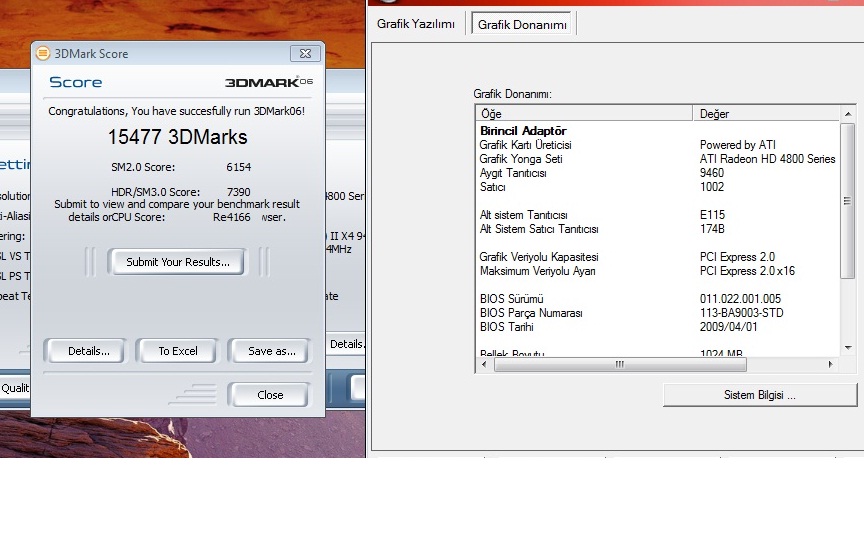This screenshot has height=540, width=864.
Task: Click vertical scrollbar up arrow in hardware list
Action: click(x=847, y=114)
